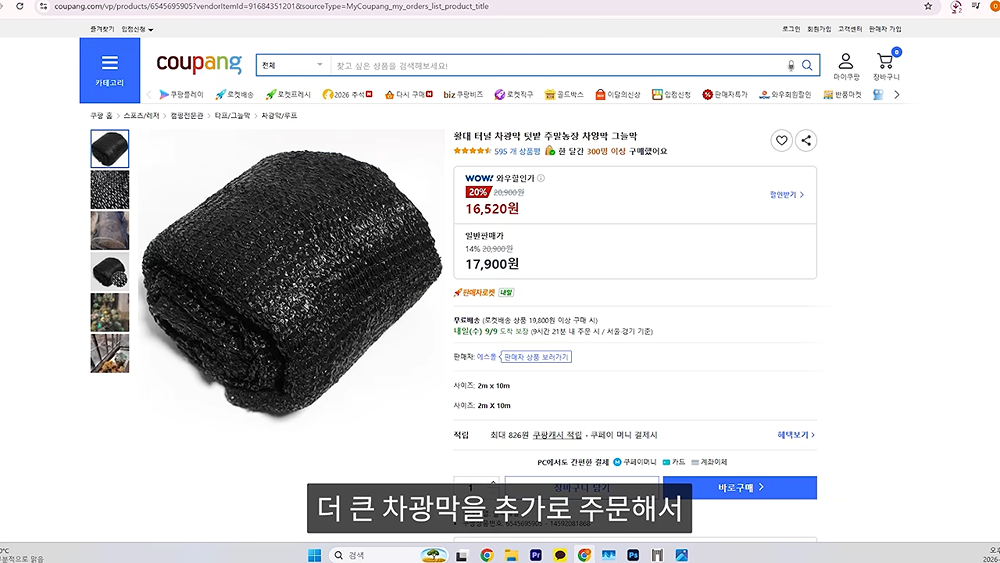
Task: Open 로켓배송 in the category bar
Action: (234, 94)
